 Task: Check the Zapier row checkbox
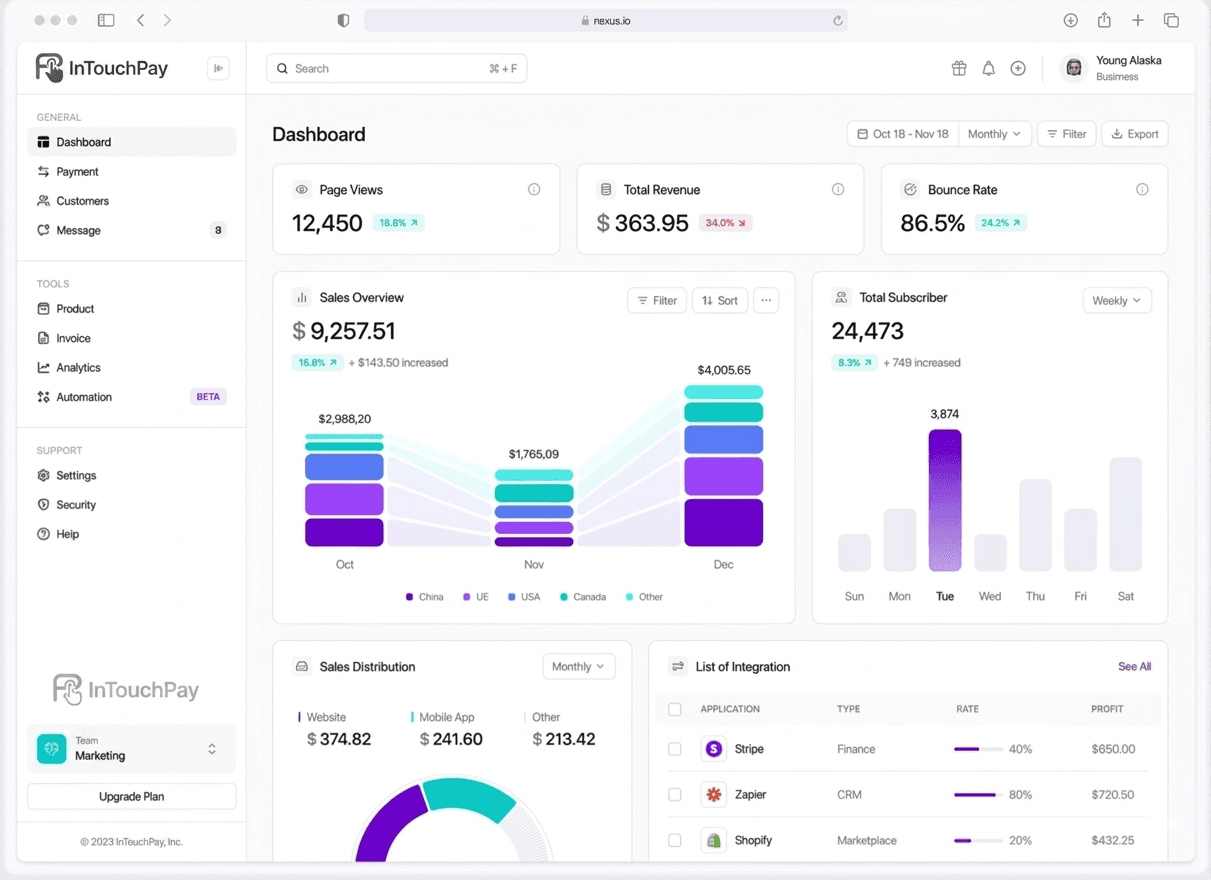(x=674, y=794)
